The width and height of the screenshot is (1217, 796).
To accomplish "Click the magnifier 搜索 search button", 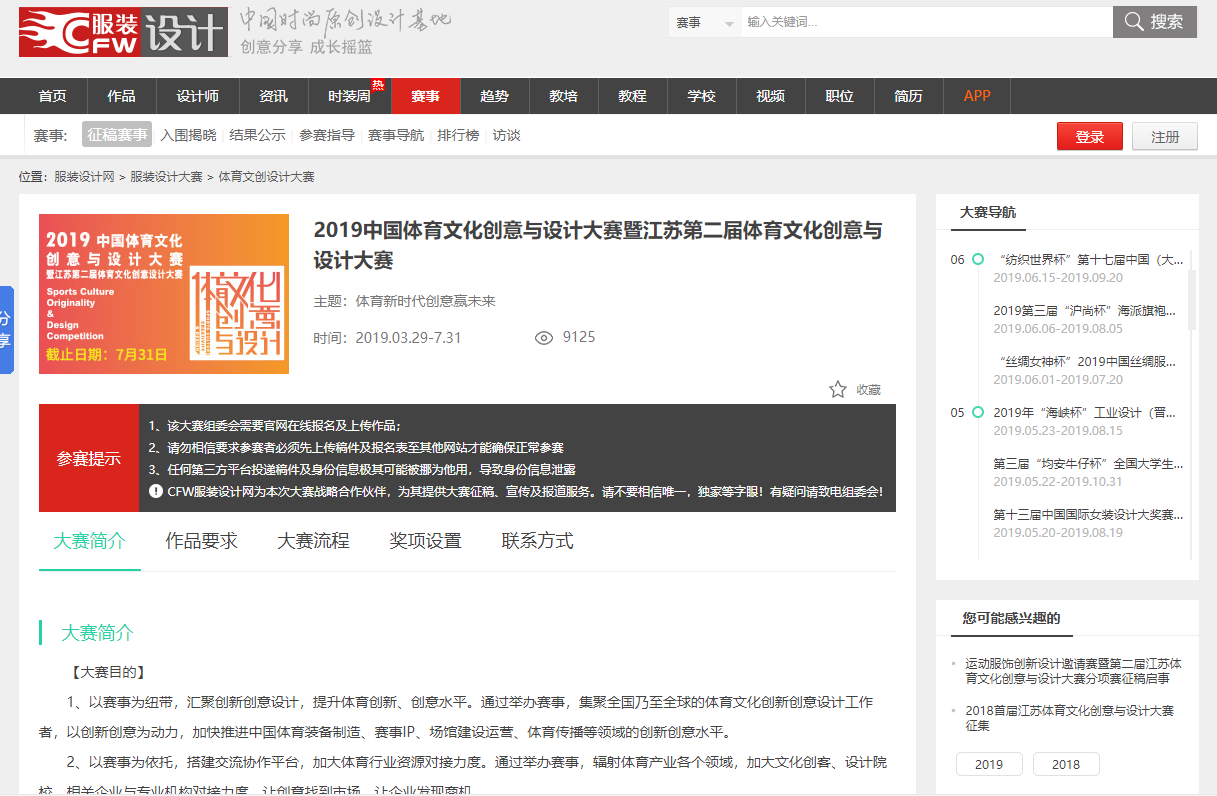I will [1154, 22].
